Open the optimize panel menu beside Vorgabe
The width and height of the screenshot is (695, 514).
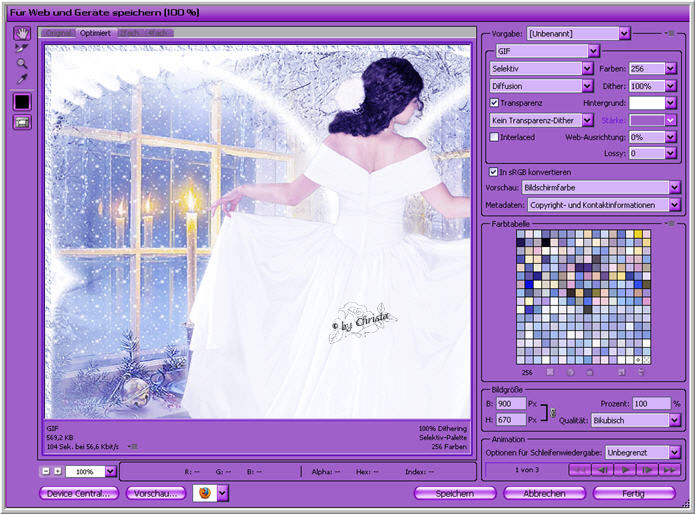(x=670, y=33)
